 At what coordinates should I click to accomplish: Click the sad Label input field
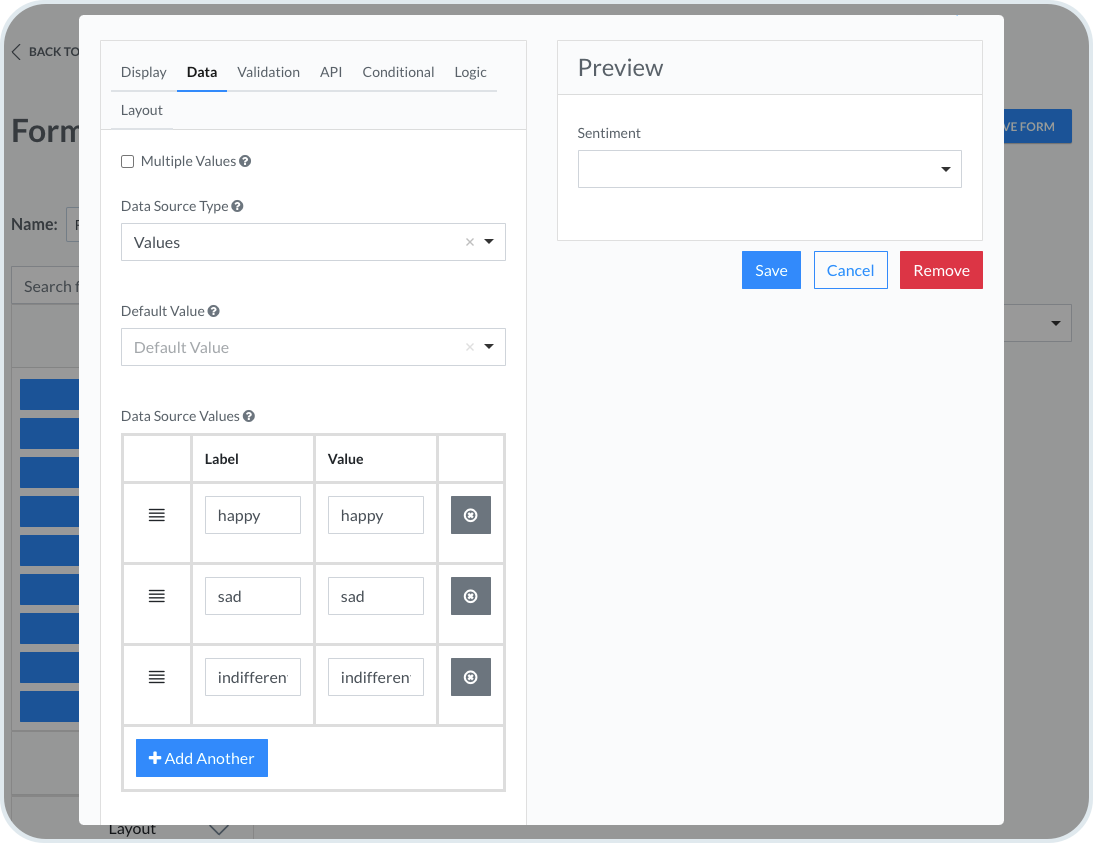coord(252,596)
